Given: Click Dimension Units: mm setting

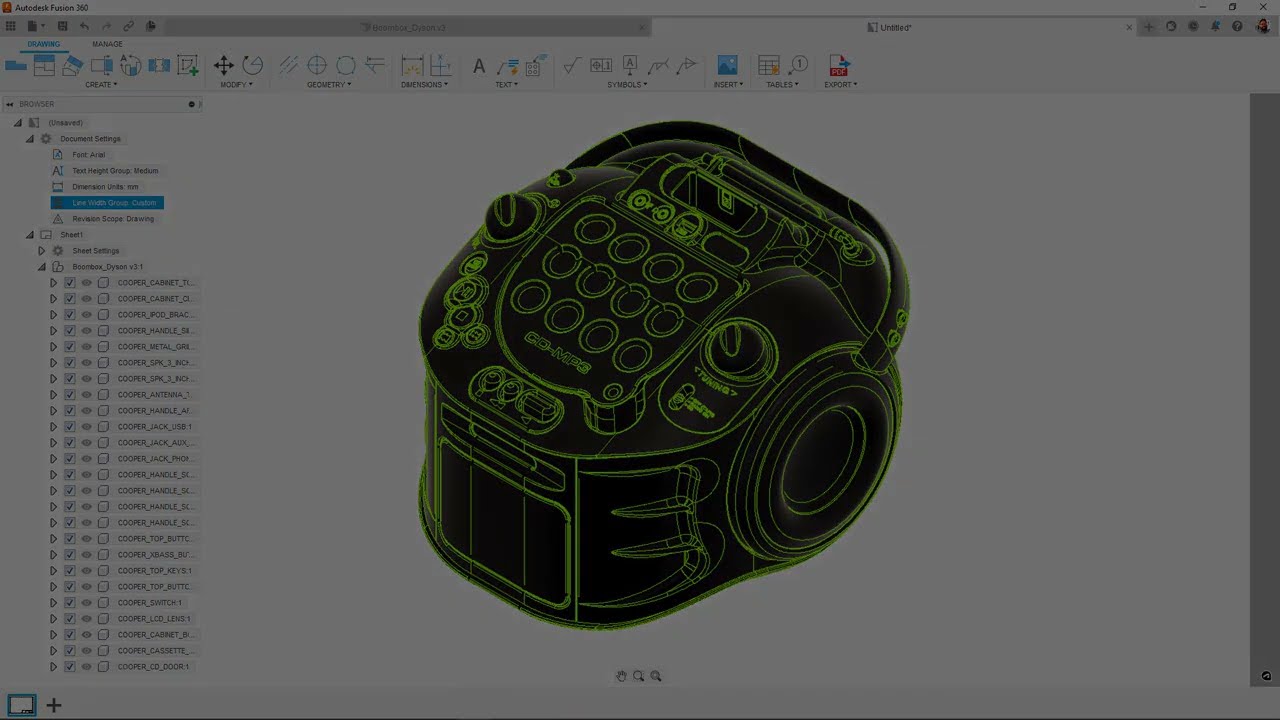Looking at the screenshot, I should point(105,187).
